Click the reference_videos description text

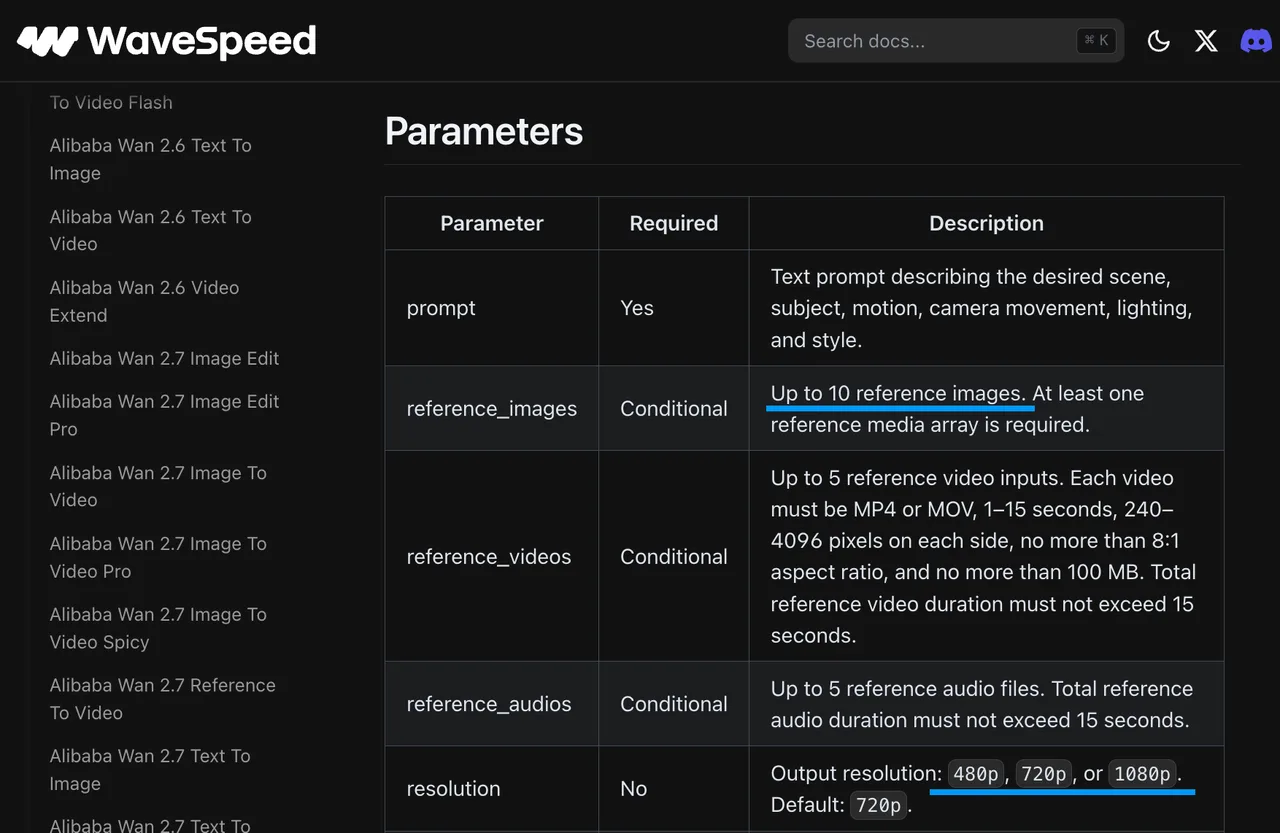point(983,556)
